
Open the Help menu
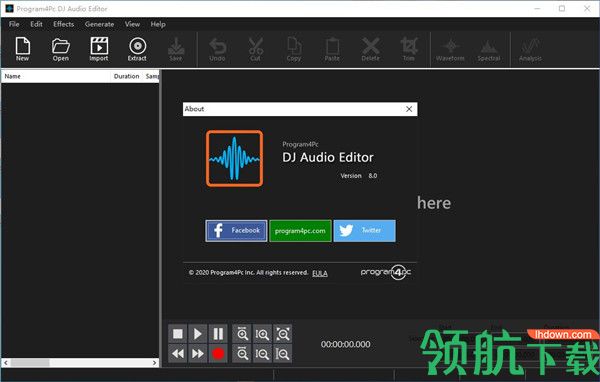(x=158, y=24)
